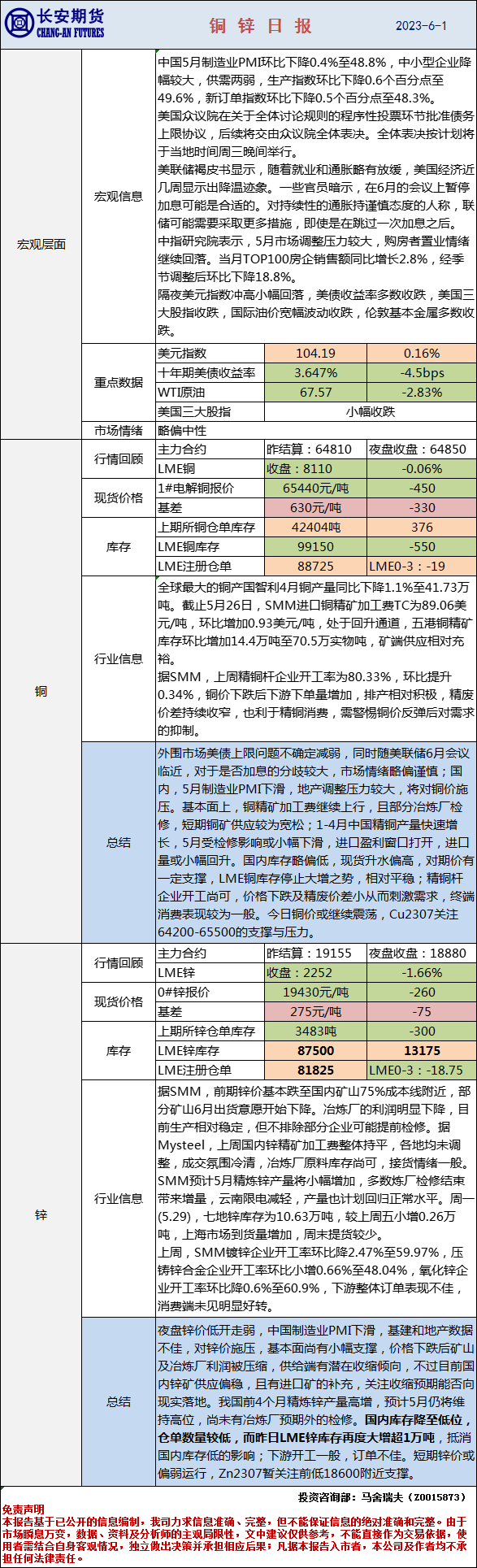Click the 2023-6-1 date text
The height and width of the screenshot is (1568, 477).
coord(421,26)
